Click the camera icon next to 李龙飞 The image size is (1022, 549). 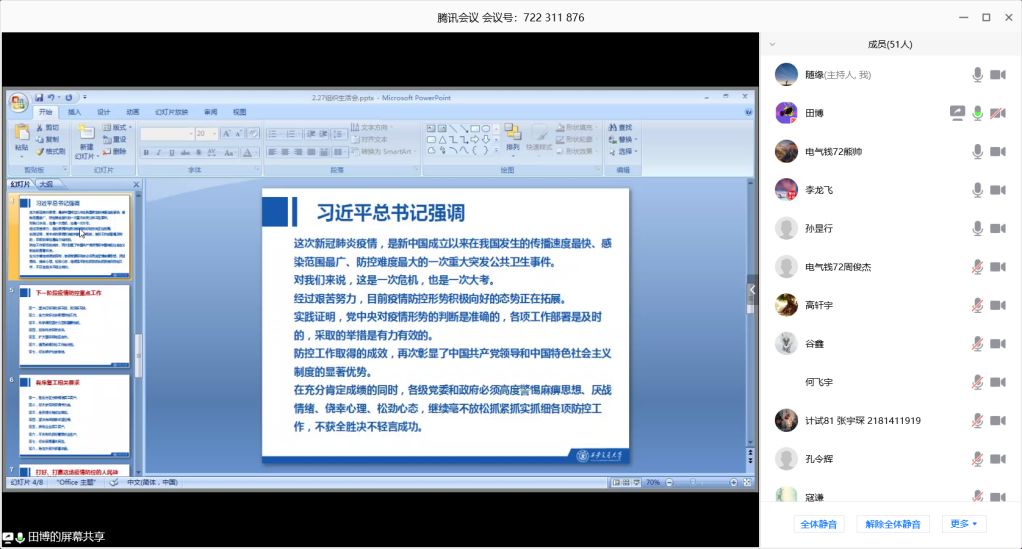coord(997,190)
